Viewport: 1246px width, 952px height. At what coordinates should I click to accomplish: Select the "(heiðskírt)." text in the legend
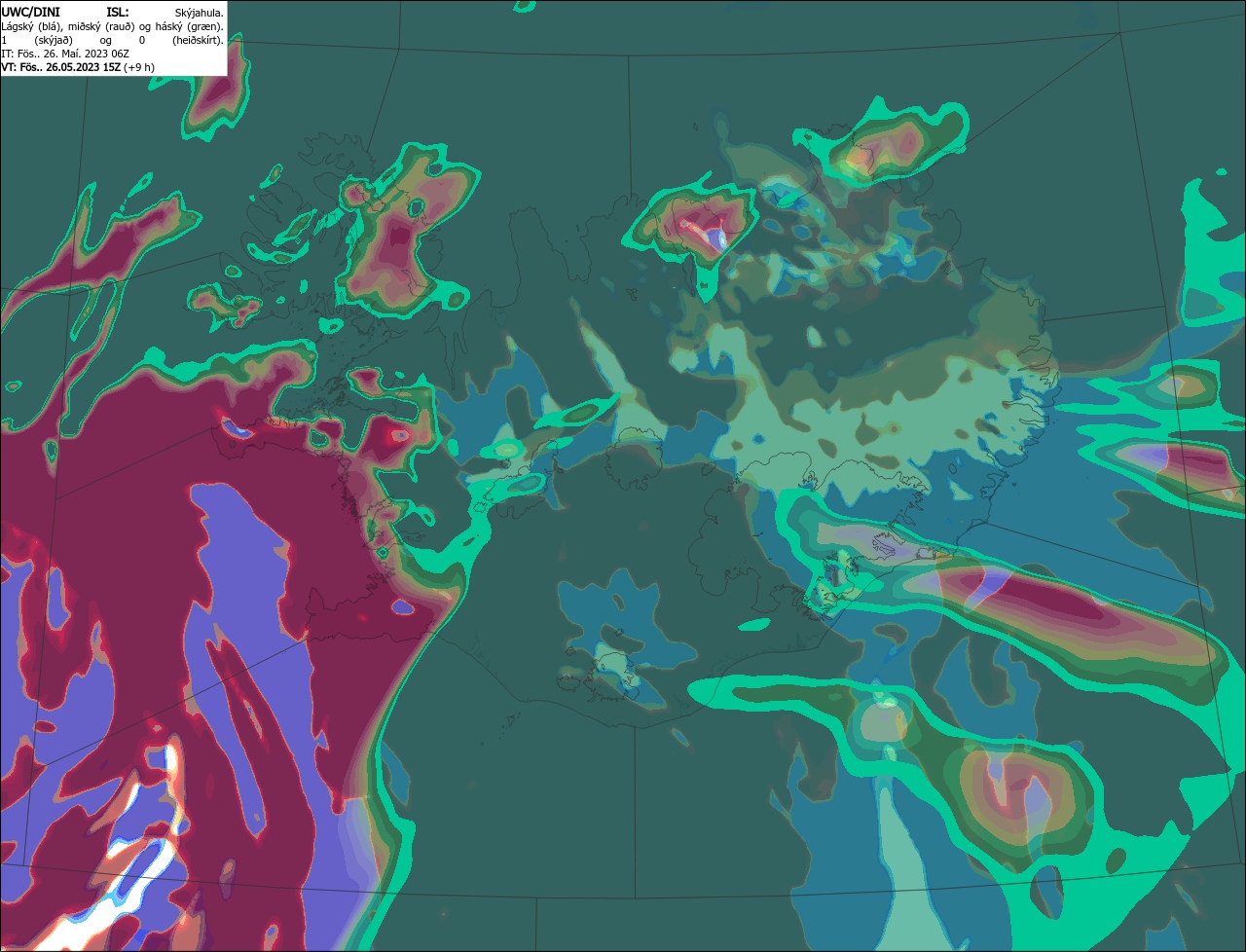[198, 41]
